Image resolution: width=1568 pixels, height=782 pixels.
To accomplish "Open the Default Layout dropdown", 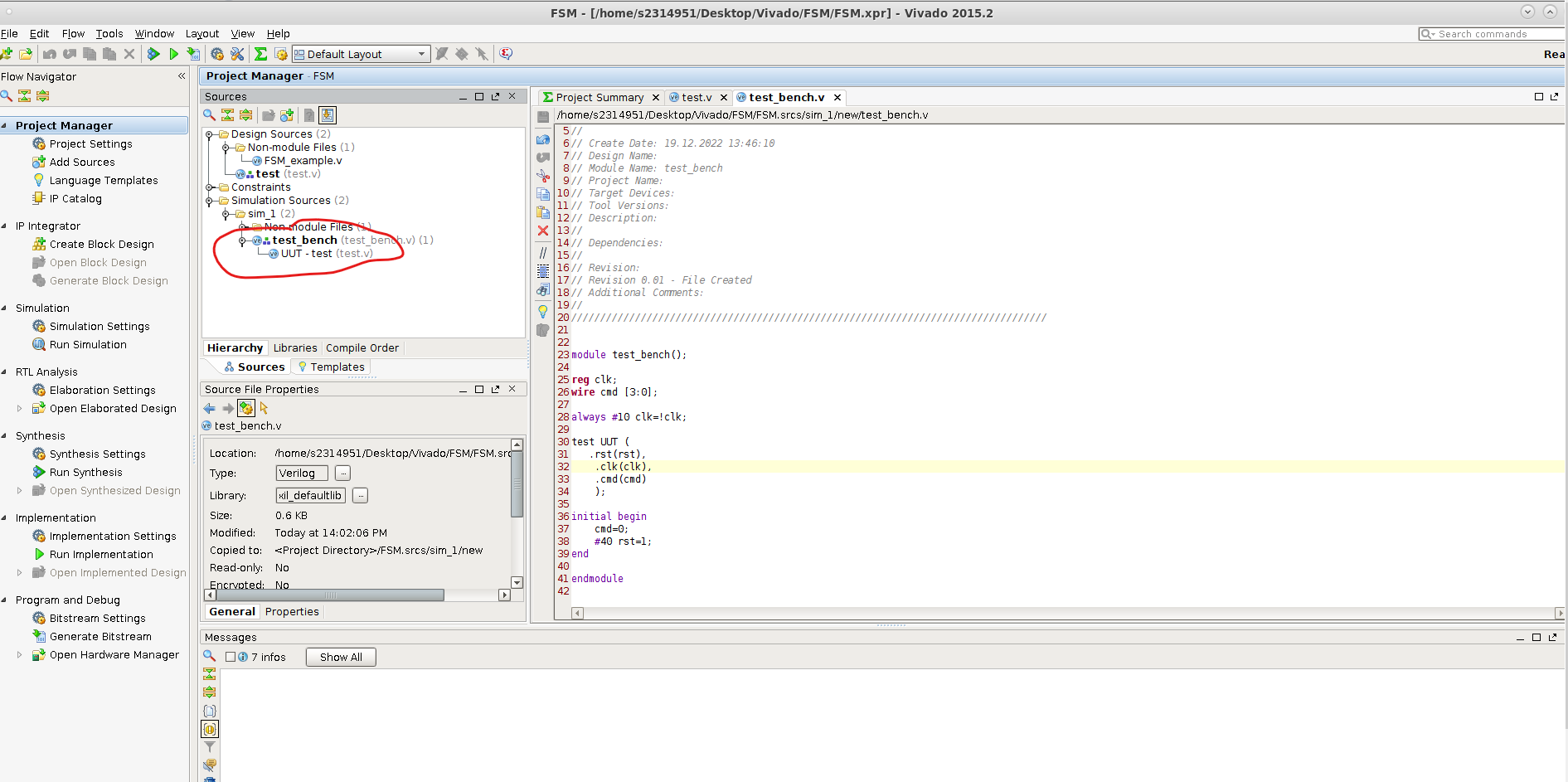I will [361, 54].
